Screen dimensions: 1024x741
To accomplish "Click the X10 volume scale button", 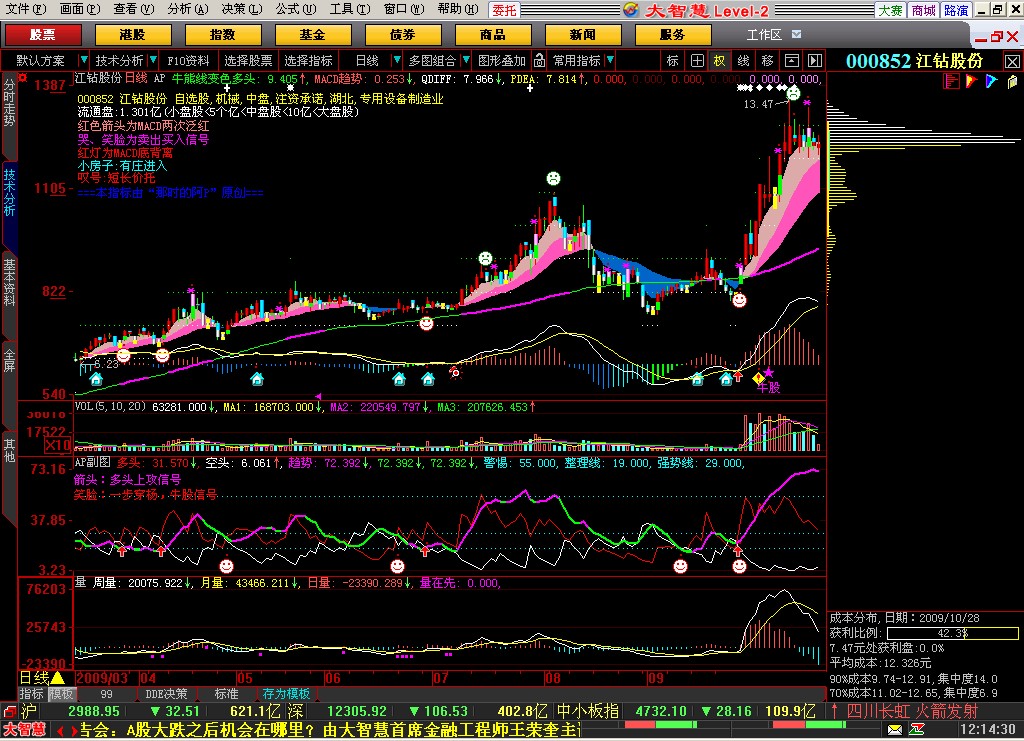I will (57, 445).
